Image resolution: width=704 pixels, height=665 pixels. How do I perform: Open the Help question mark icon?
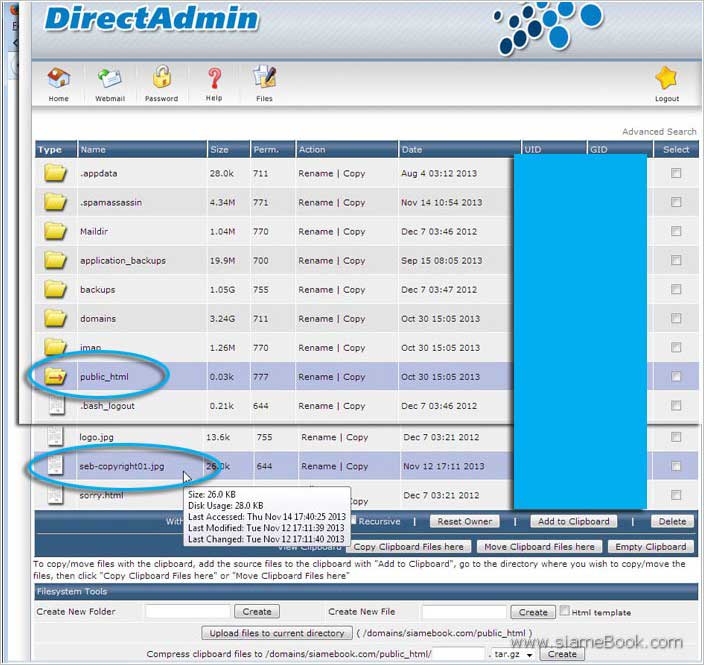pyautogui.click(x=214, y=78)
